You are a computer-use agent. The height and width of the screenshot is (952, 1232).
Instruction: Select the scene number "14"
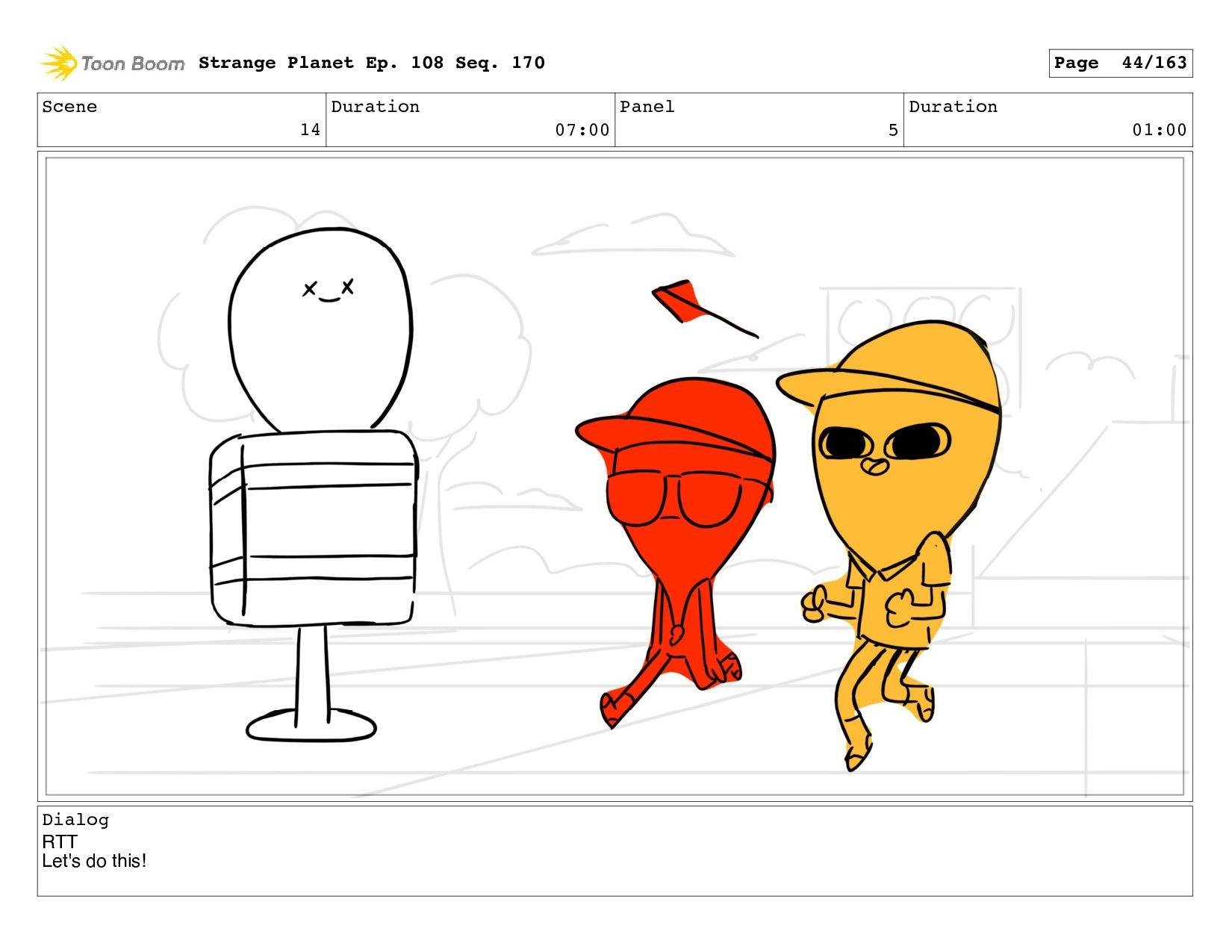coord(310,130)
